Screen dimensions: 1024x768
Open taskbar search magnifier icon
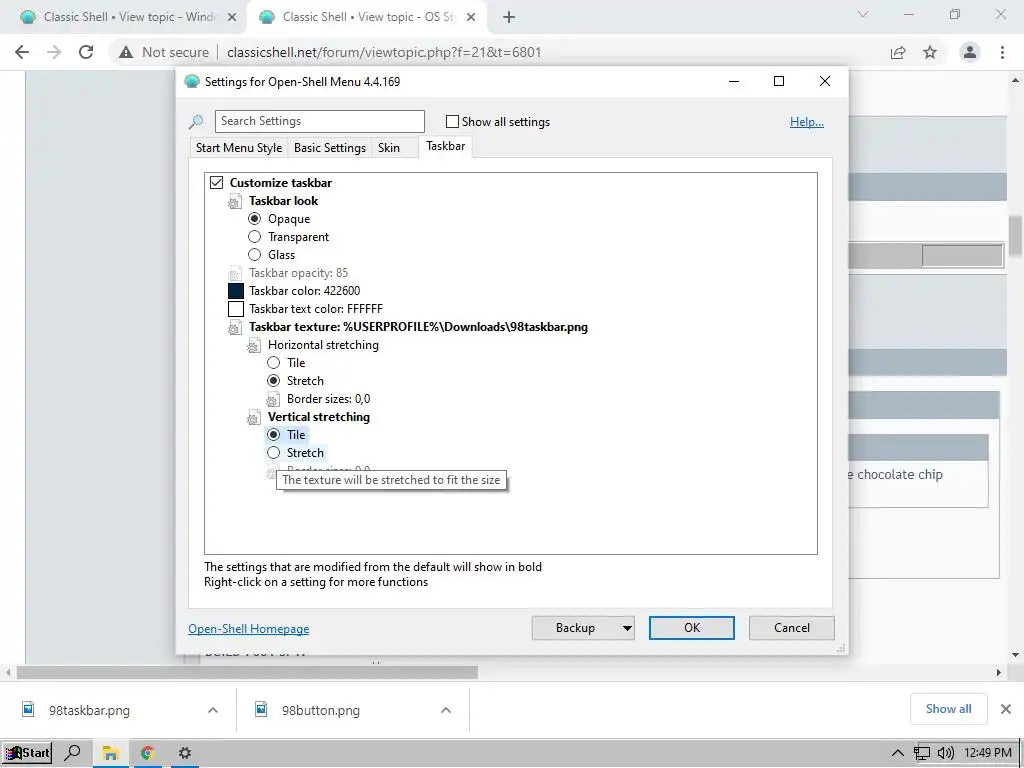pos(72,753)
